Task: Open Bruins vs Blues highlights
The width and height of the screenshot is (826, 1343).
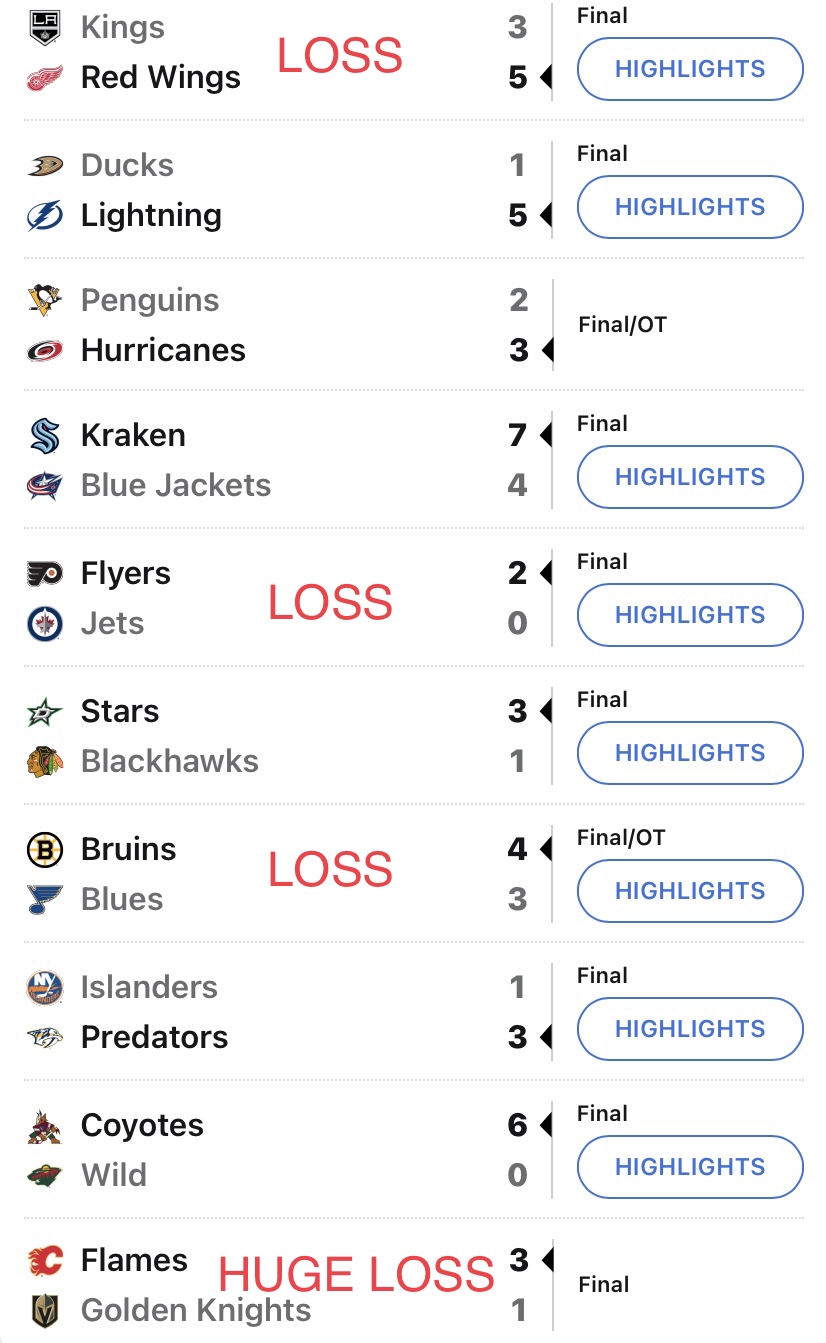Action: point(690,891)
